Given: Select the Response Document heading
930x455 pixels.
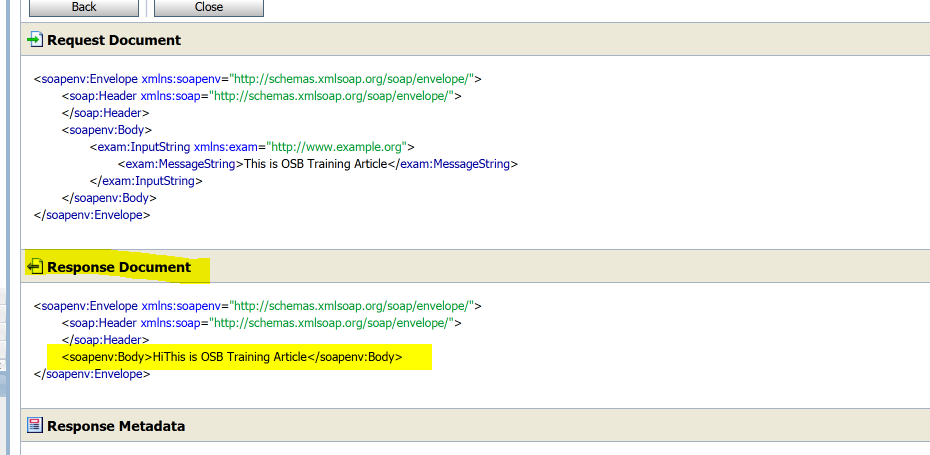Looking at the screenshot, I should (119, 268).
